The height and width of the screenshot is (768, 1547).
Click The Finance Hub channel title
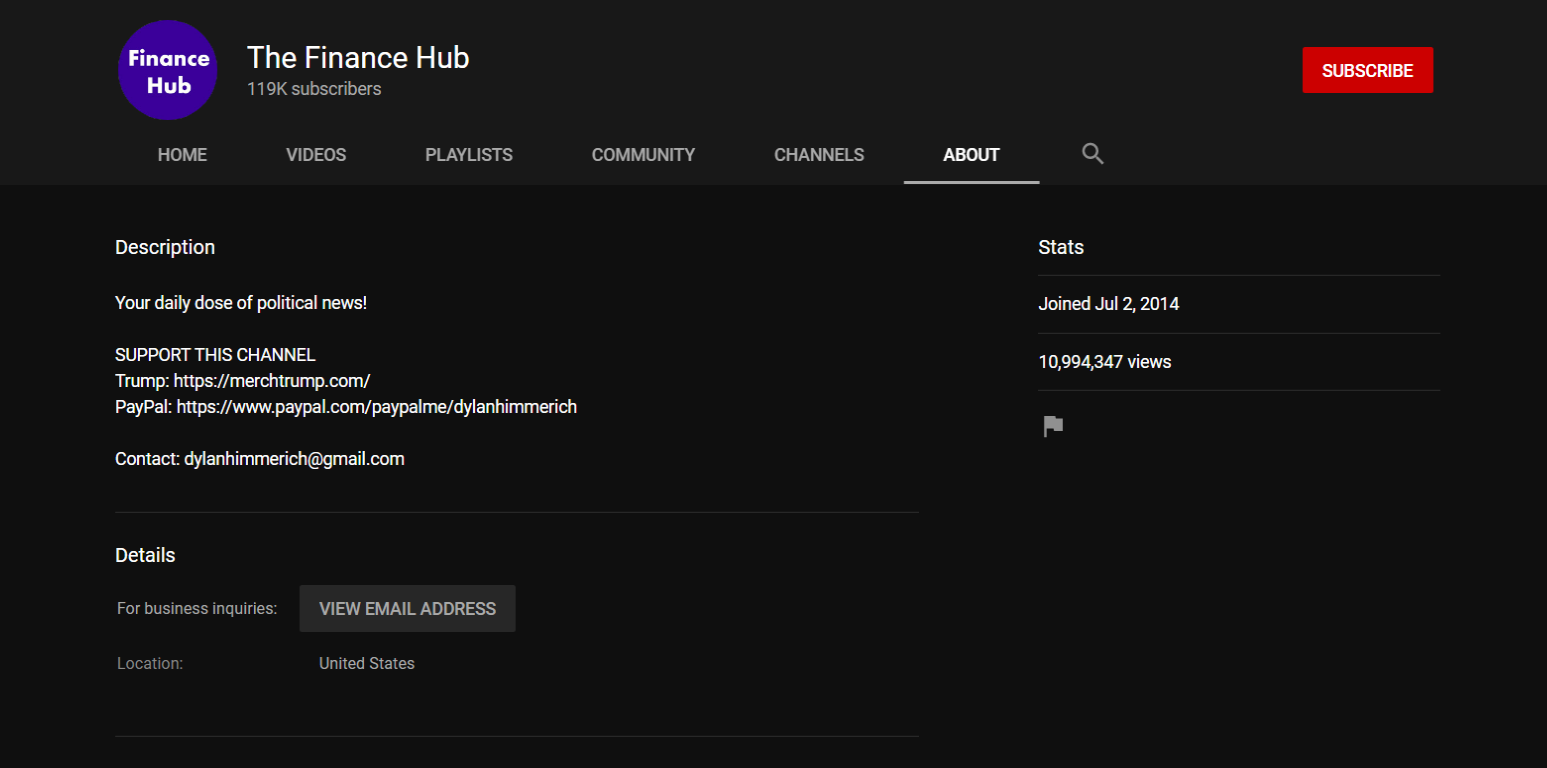click(358, 58)
